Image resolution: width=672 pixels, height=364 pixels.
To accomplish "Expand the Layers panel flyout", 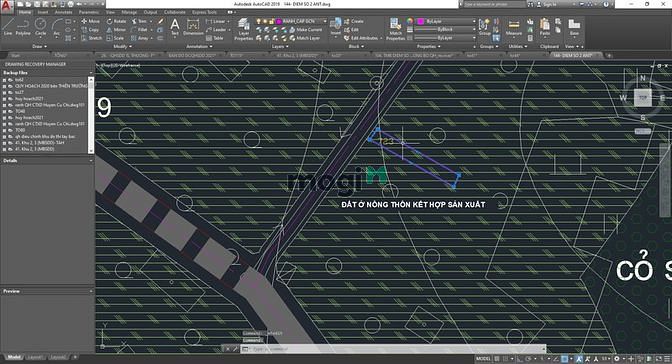I will (x=280, y=46).
